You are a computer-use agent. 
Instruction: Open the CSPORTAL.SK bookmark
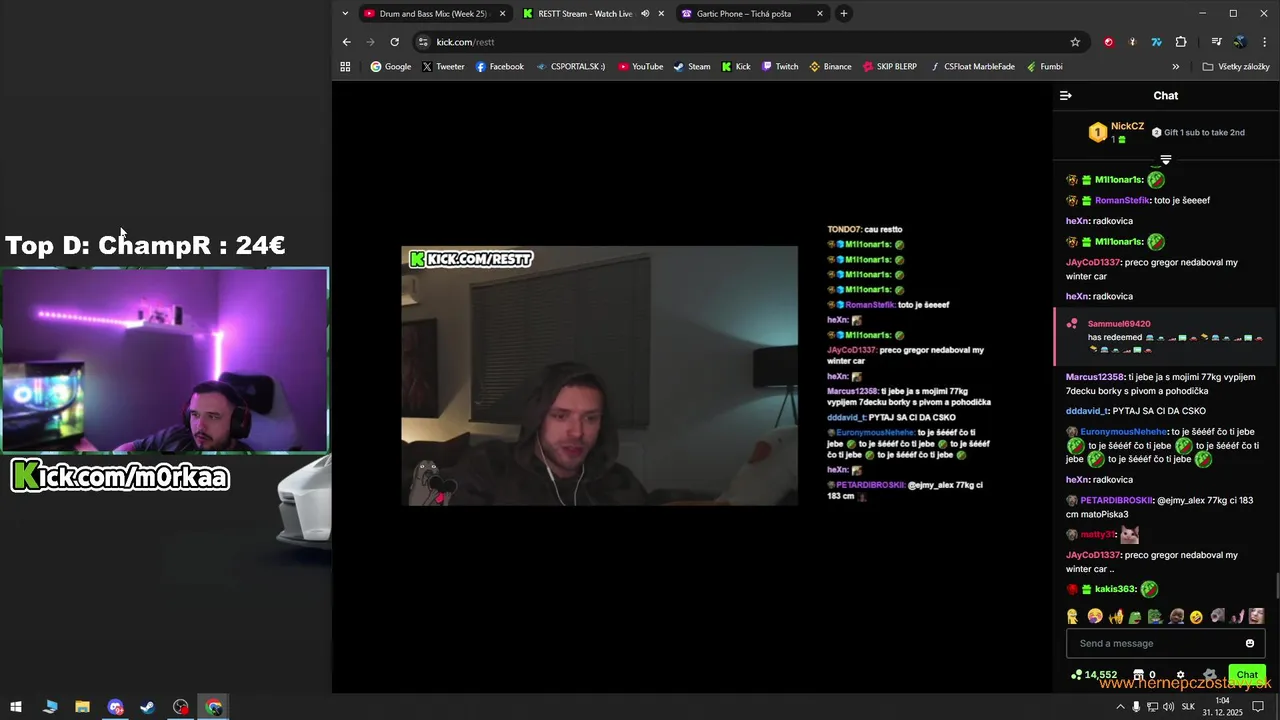click(570, 67)
